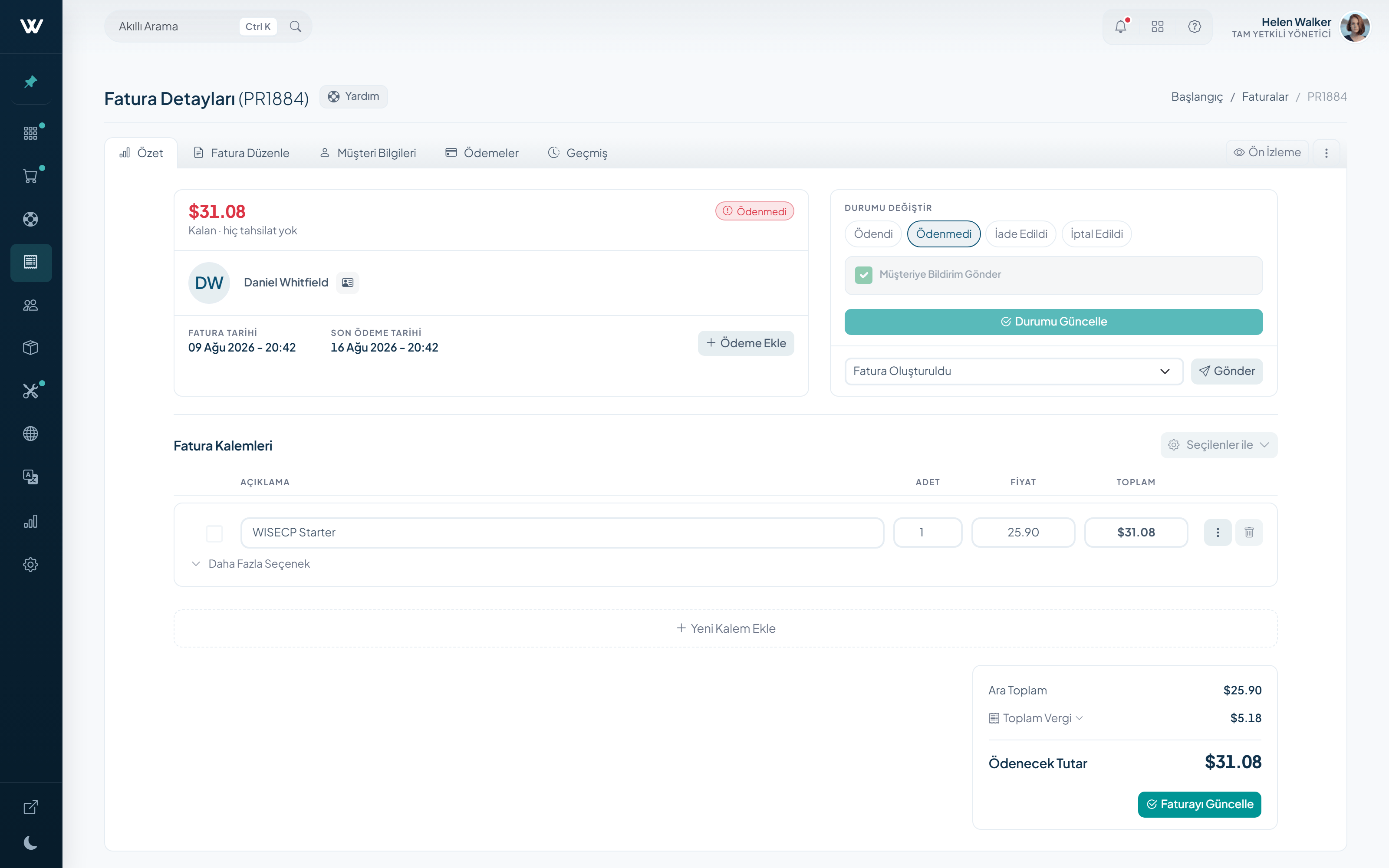1389x868 pixels.
Task: Delete the WISECP Starter line item
Action: tap(1249, 533)
